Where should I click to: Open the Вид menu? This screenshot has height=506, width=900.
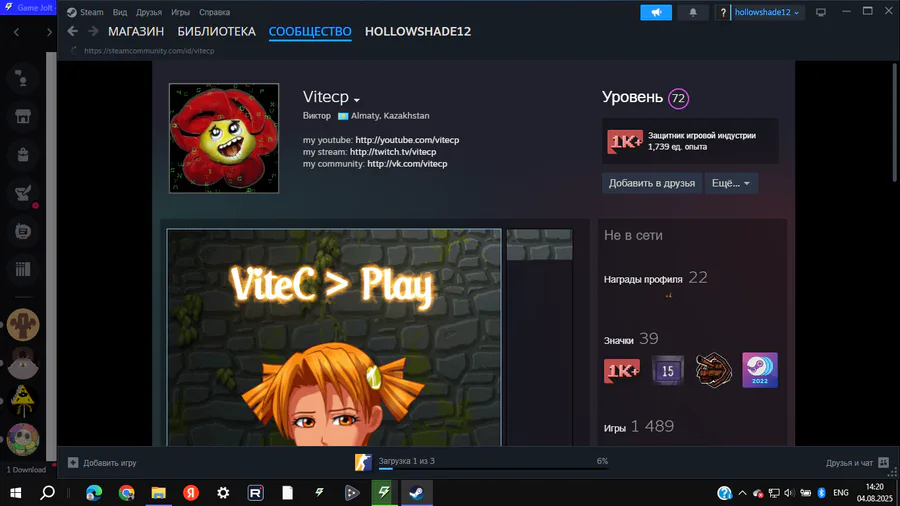point(120,12)
